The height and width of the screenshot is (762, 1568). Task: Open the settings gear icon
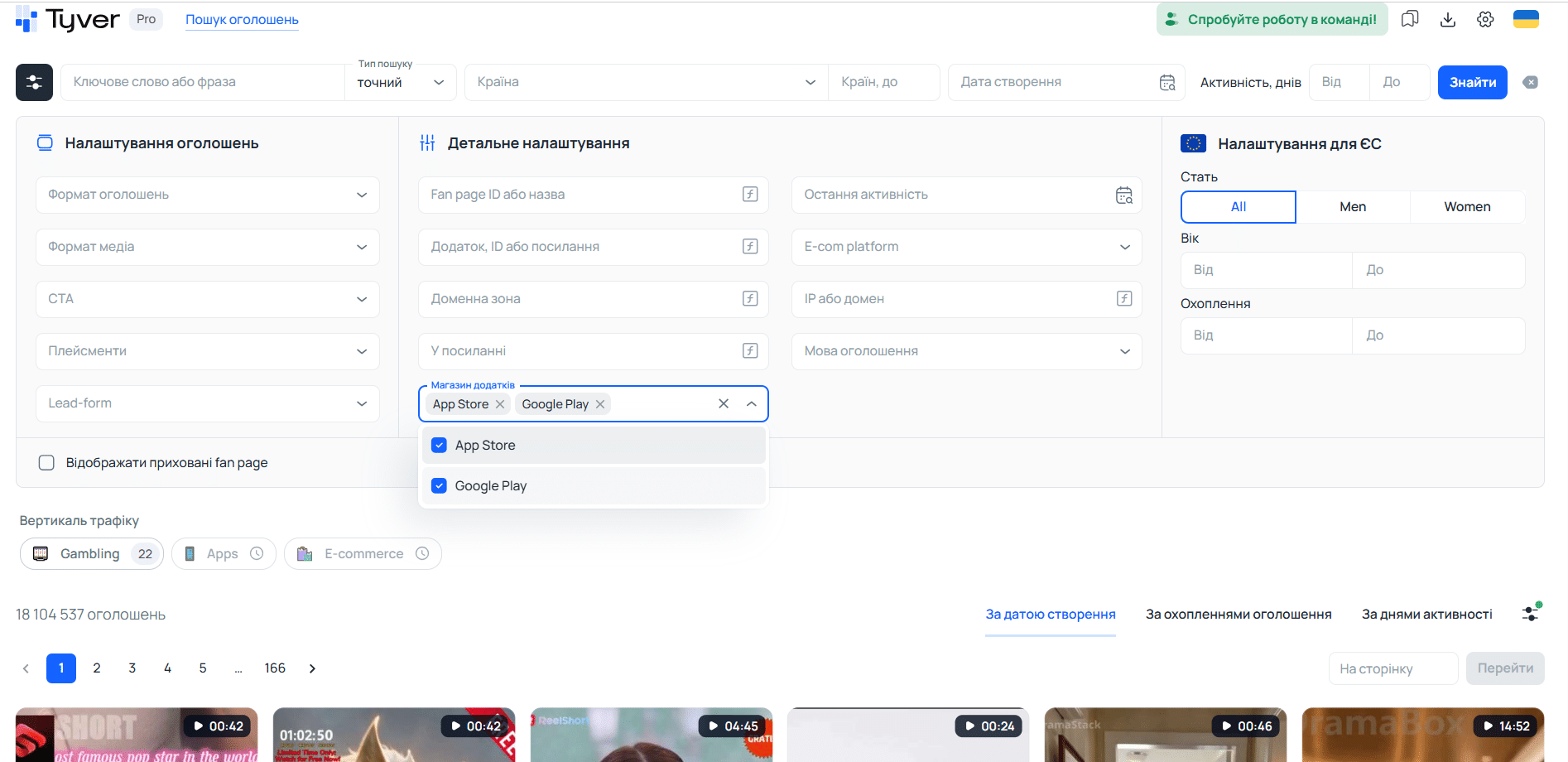[x=1486, y=19]
